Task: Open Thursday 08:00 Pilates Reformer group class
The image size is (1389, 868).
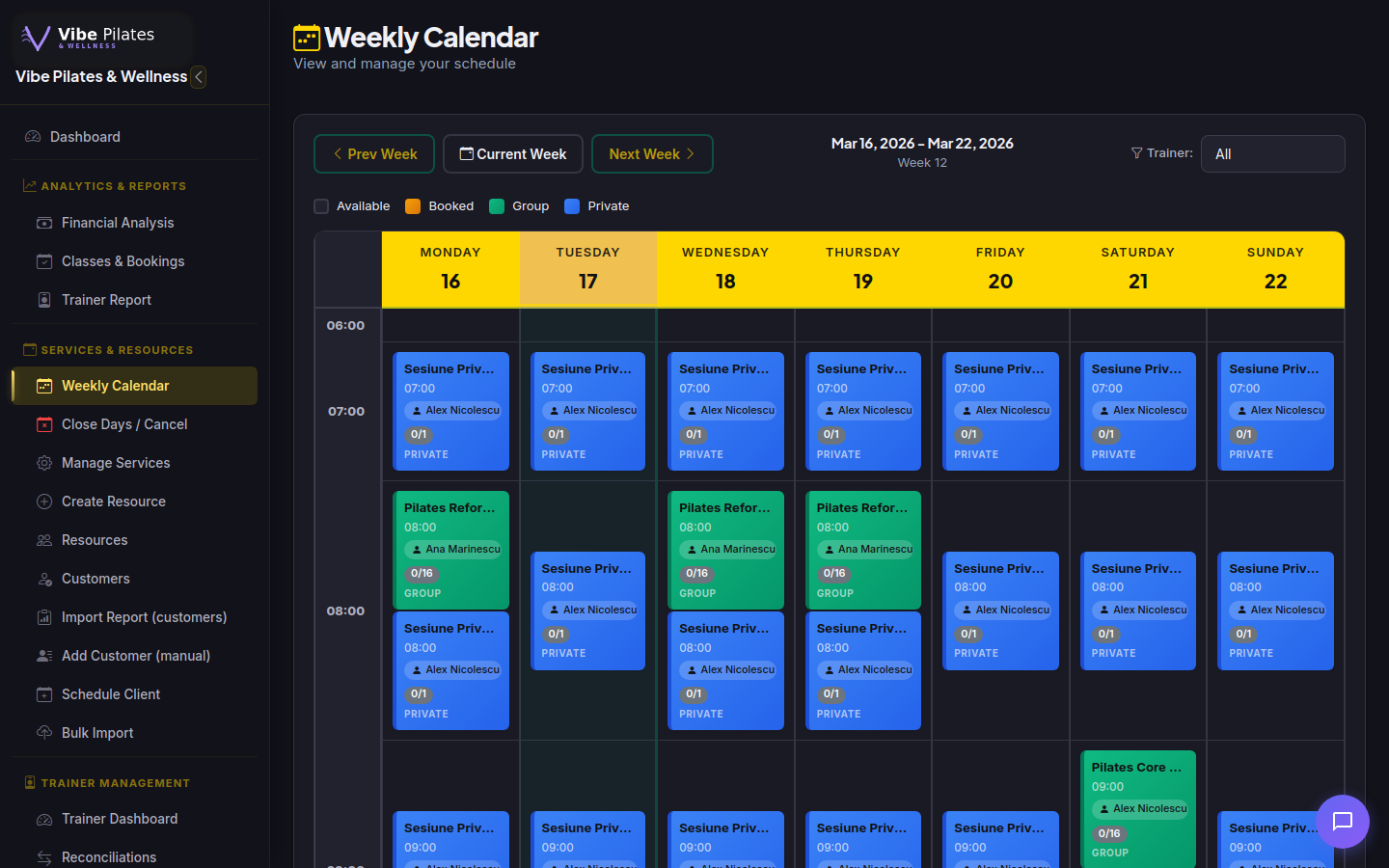Action: click(x=863, y=550)
